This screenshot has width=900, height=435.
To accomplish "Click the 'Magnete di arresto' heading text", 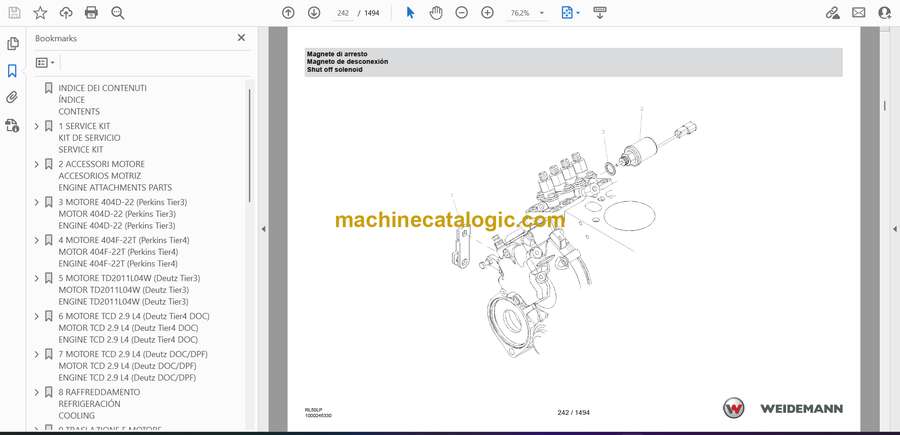I will (337, 54).
